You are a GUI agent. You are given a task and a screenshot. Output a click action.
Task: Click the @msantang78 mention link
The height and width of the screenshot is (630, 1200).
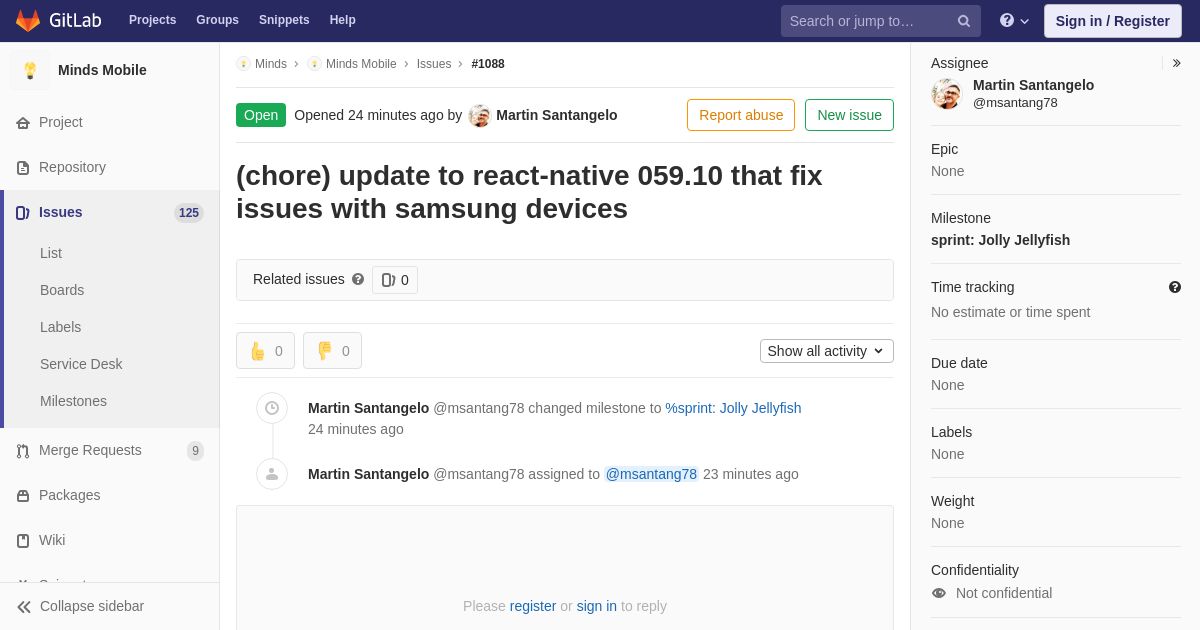651,474
